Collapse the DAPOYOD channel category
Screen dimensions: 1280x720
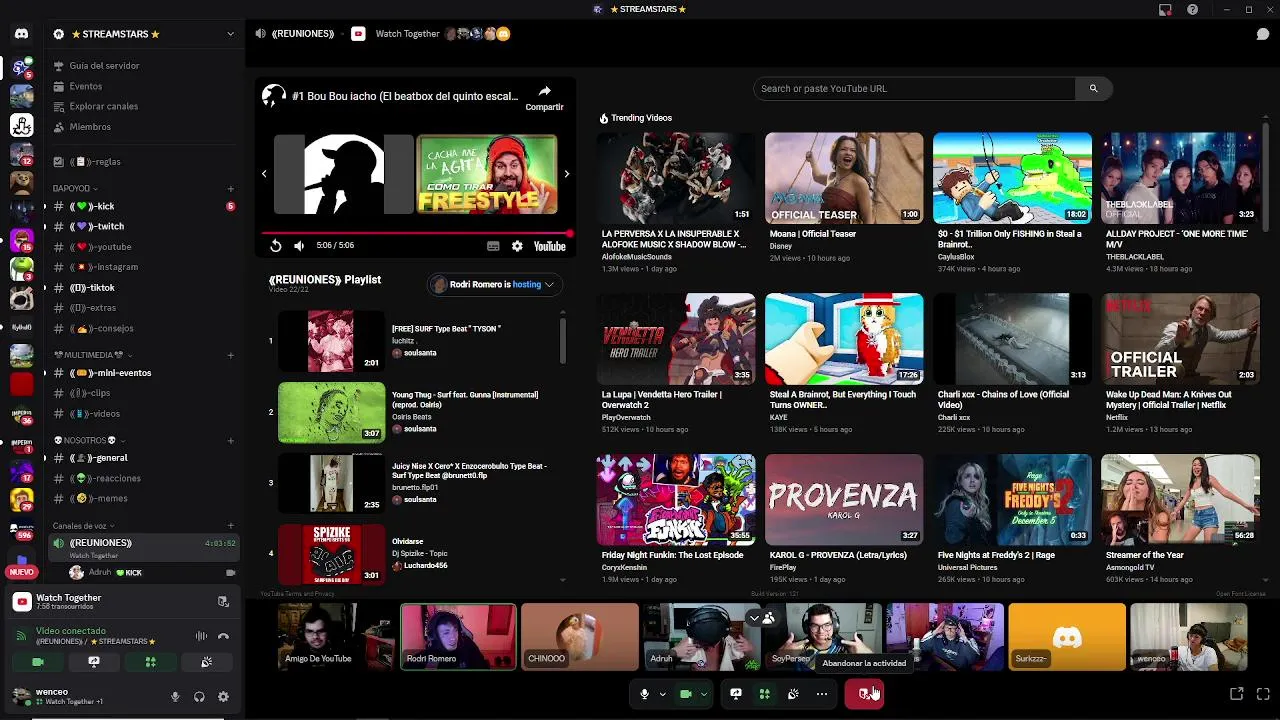pos(75,189)
